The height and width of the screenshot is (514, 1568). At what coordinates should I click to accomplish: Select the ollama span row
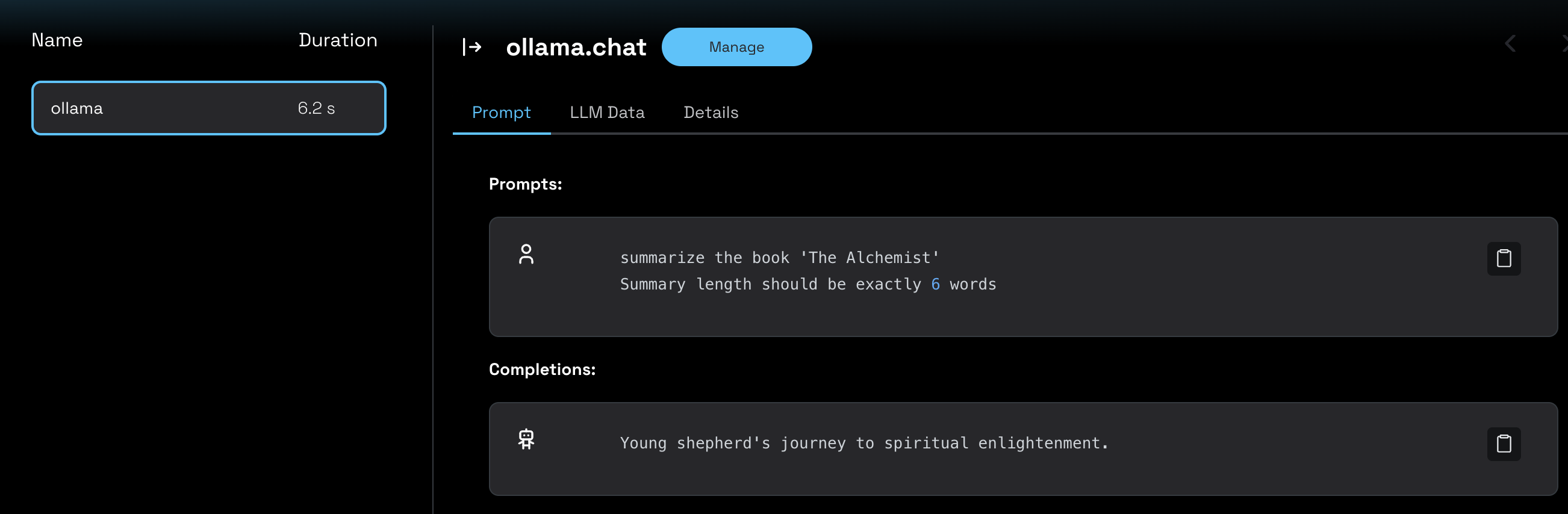click(209, 108)
